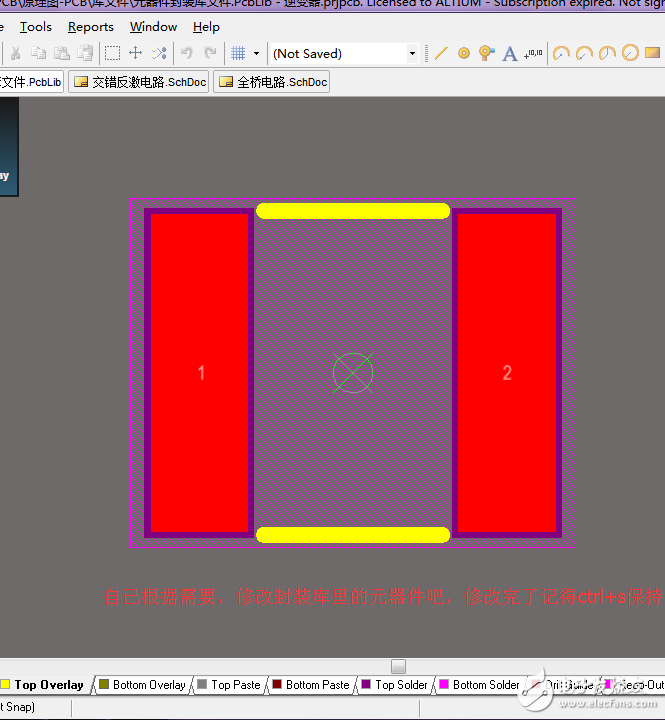Click the Top Solder purple color swatch
The image size is (665, 720).
coord(366,685)
